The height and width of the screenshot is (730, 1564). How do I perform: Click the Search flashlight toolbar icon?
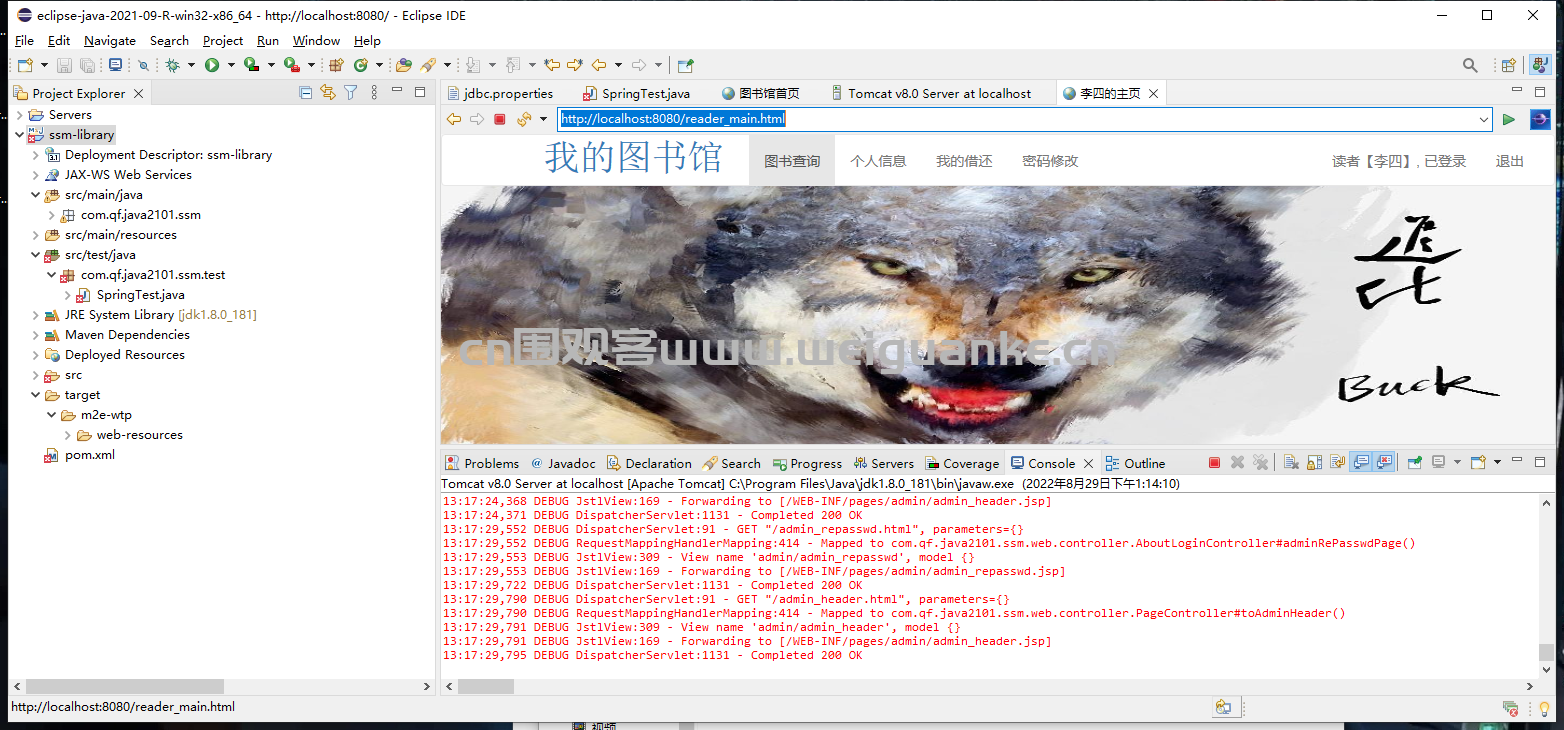pos(427,65)
